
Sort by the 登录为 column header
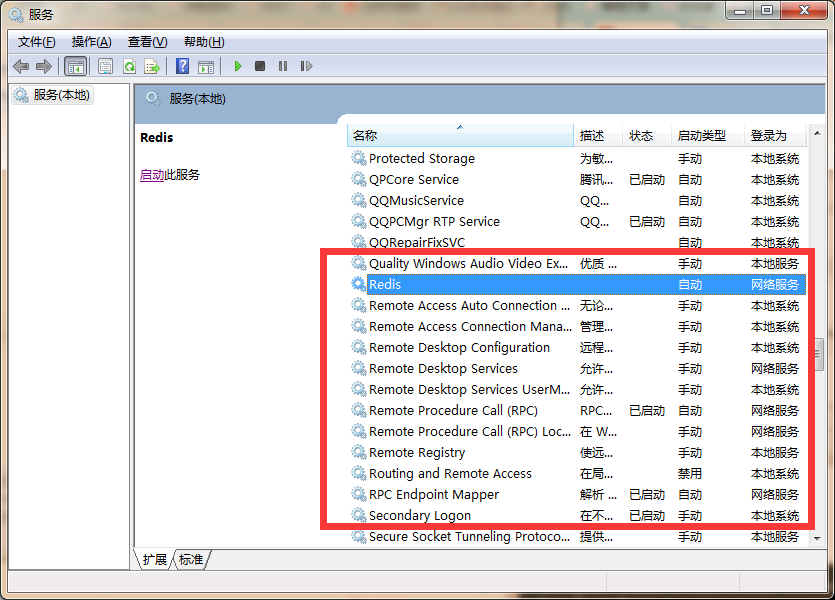point(775,136)
